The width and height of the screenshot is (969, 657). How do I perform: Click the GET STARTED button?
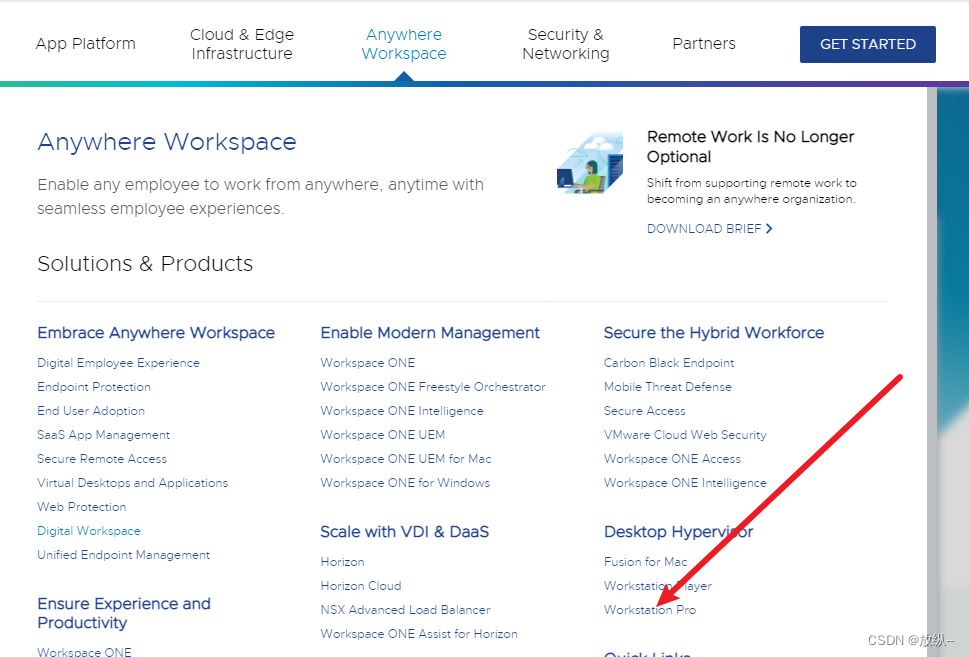coord(868,45)
